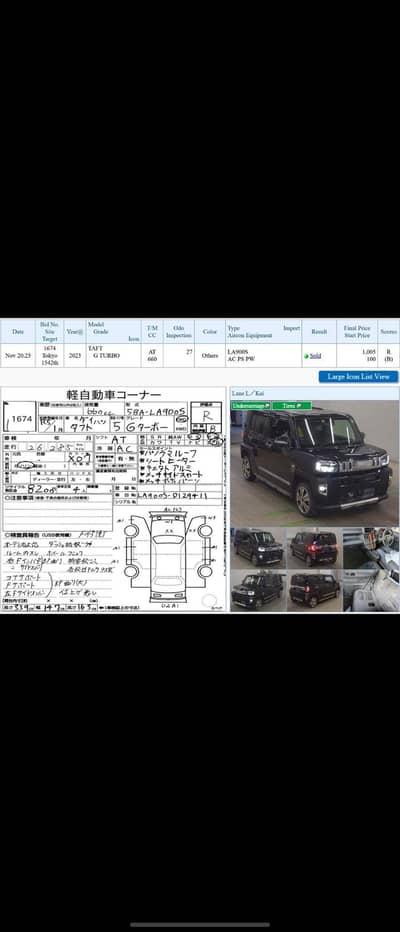Follow the Sold result link
Image resolution: width=400 pixels, height=932 pixels.
pyautogui.click(x=316, y=356)
